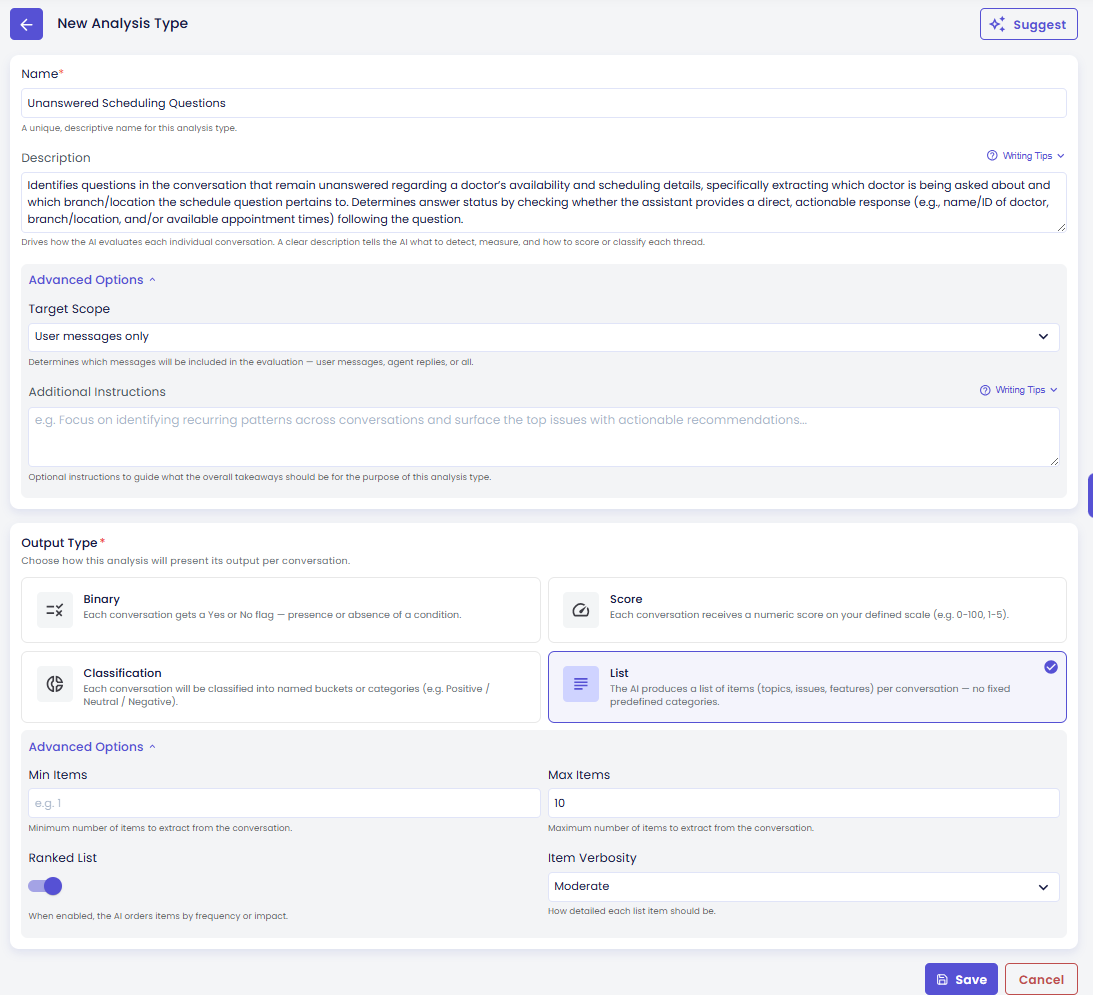Toggle the Ranked List switch
Screen dimensions: 1093x995
(x=45, y=886)
